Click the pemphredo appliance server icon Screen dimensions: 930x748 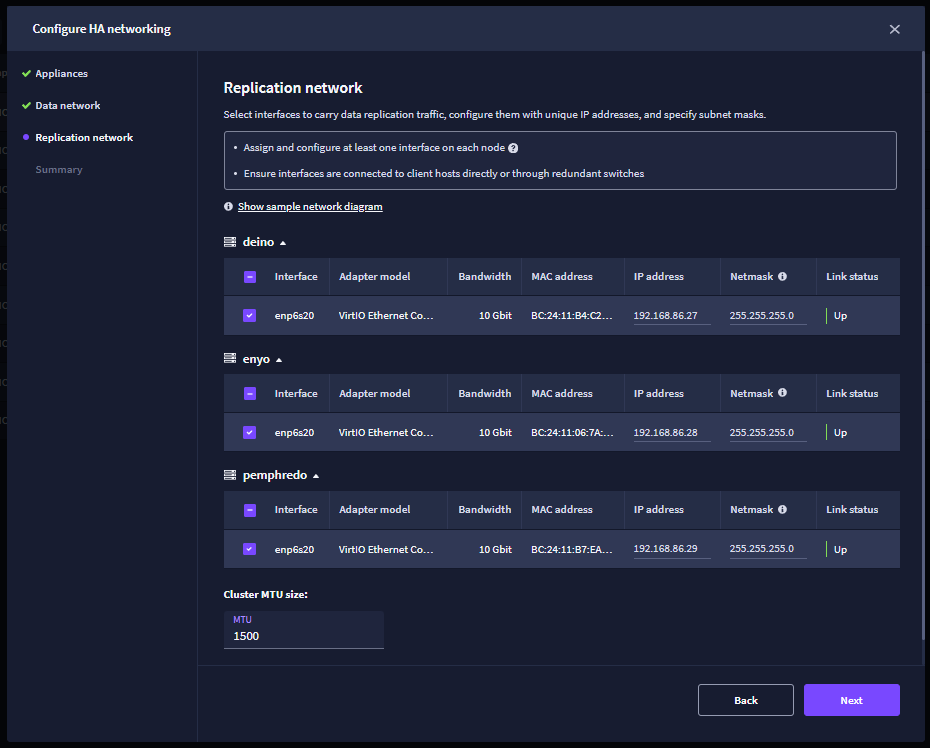coord(230,475)
